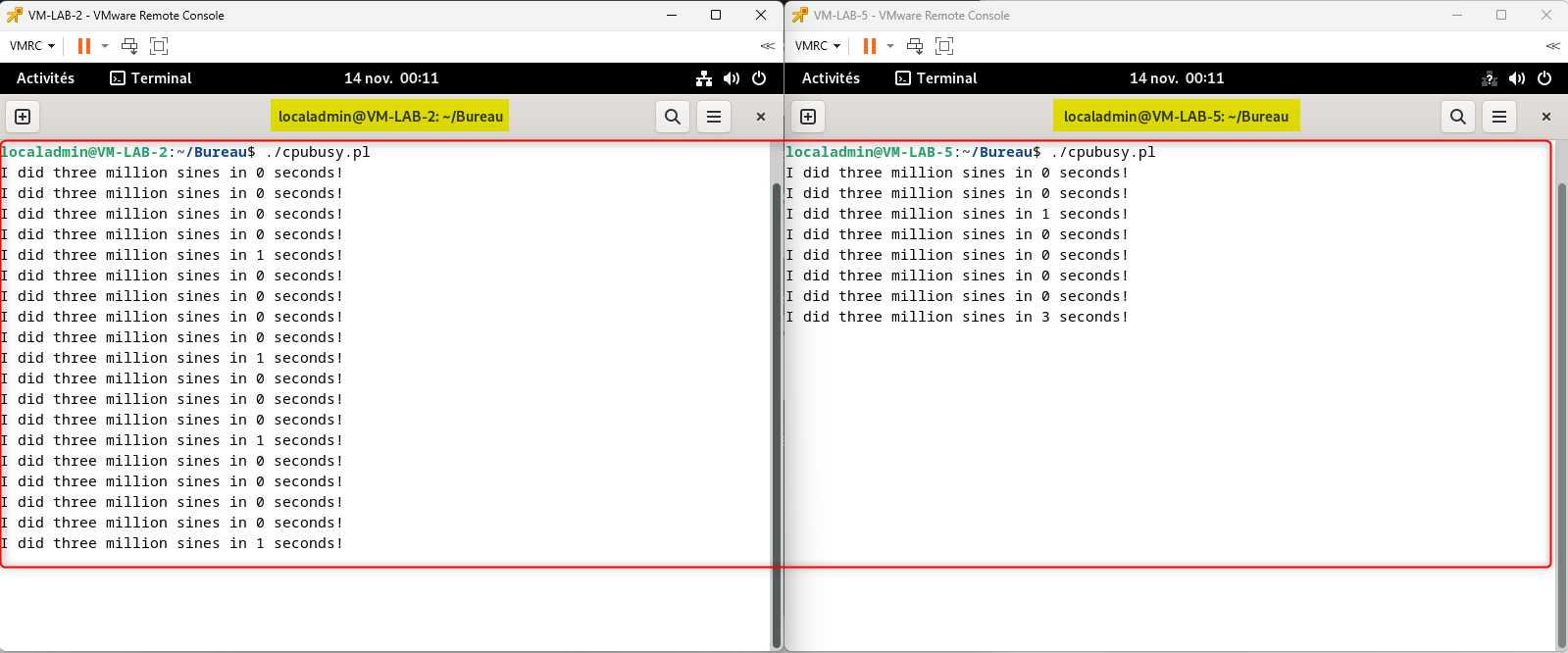This screenshot has width=1568, height=653.
Task: Click Send Ctrl+Alt+Del icon in VM-LAB-2
Action: coord(129,46)
